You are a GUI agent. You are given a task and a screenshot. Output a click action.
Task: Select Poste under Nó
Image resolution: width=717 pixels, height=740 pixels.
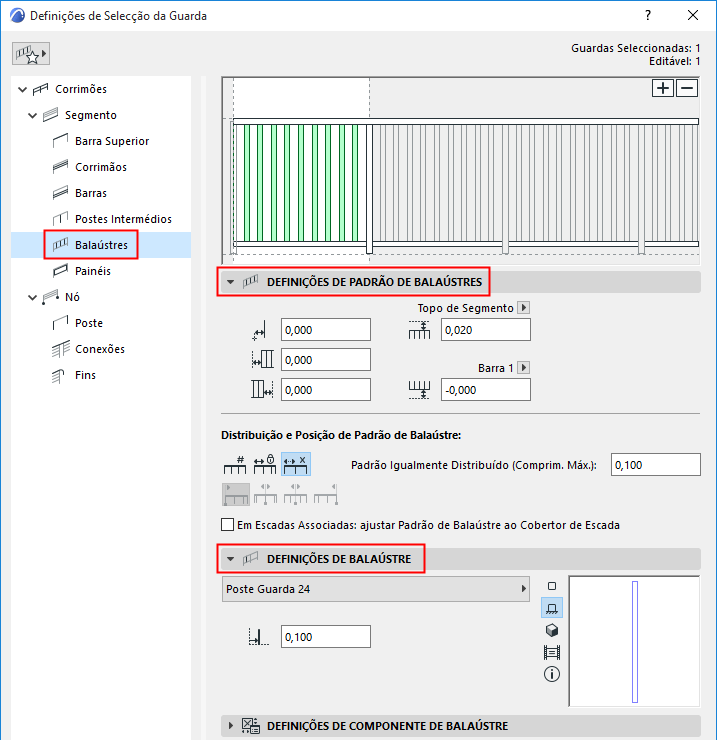(x=89, y=323)
